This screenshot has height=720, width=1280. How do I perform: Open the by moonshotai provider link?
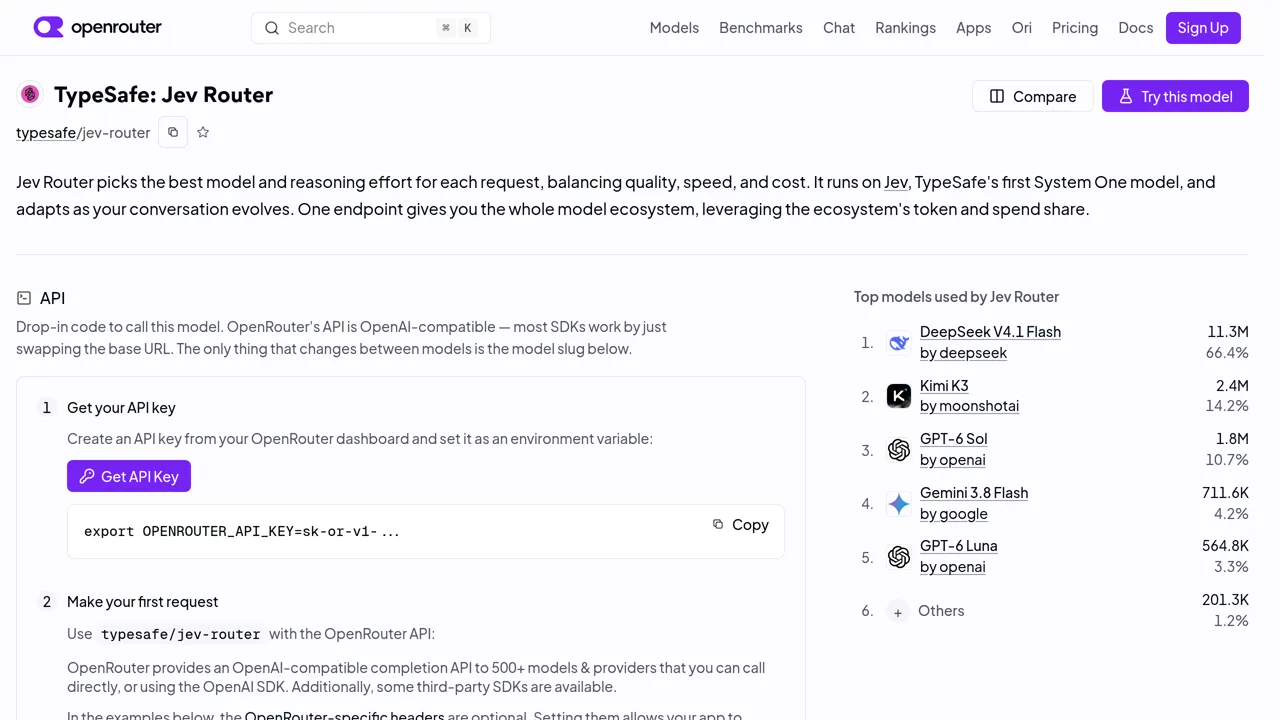969,406
